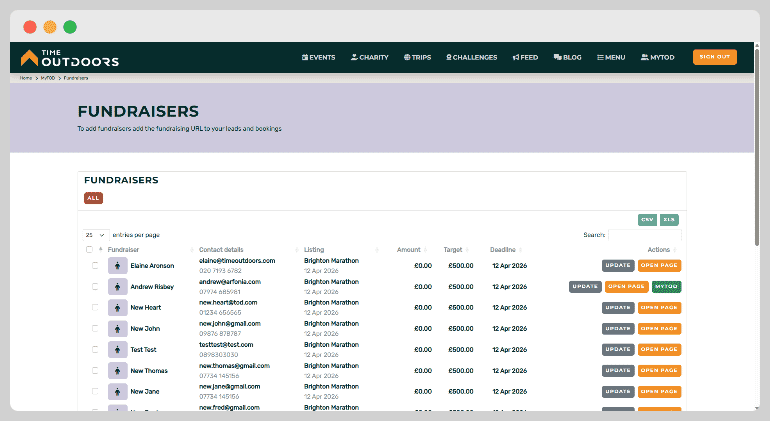The height and width of the screenshot is (421, 770).
Task: Click Elaine Aronson's avatar icon
Action: click(117, 266)
